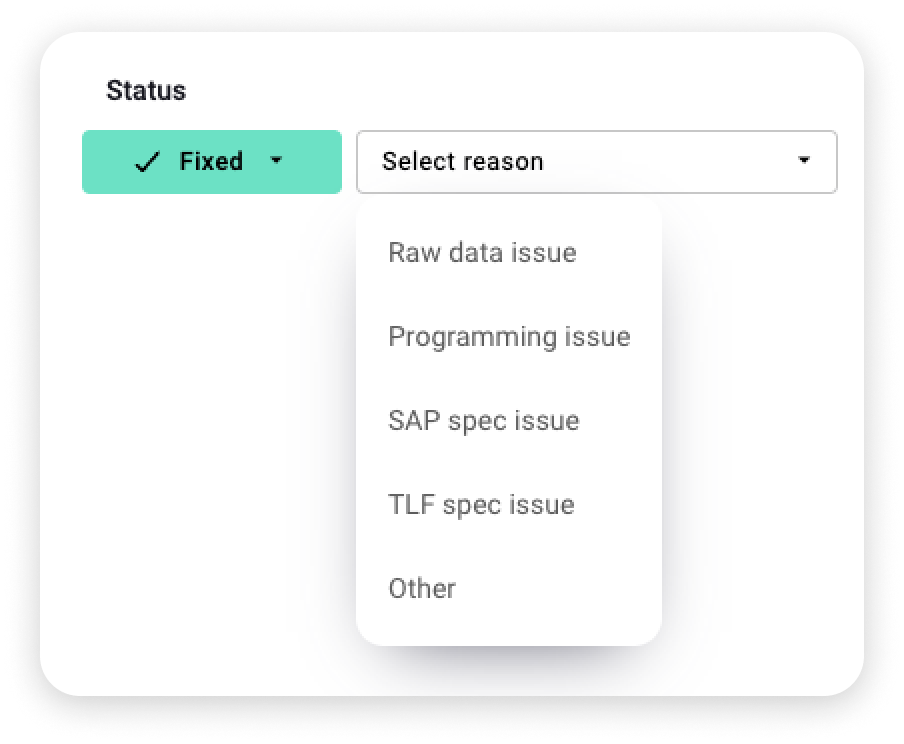The image size is (904, 744).
Task: Click the caret icon on the Fixed button
Action: 278,161
